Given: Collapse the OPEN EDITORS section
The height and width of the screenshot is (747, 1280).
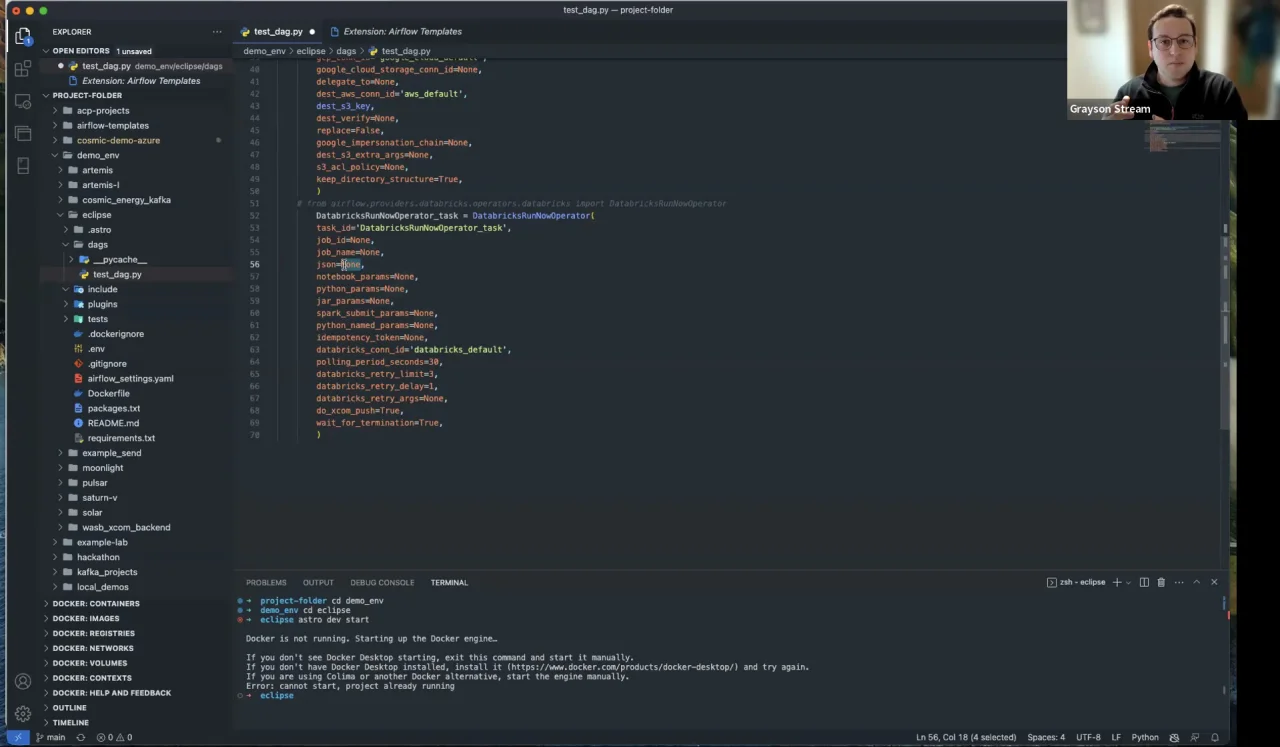Looking at the screenshot, I should pos(82,51).
